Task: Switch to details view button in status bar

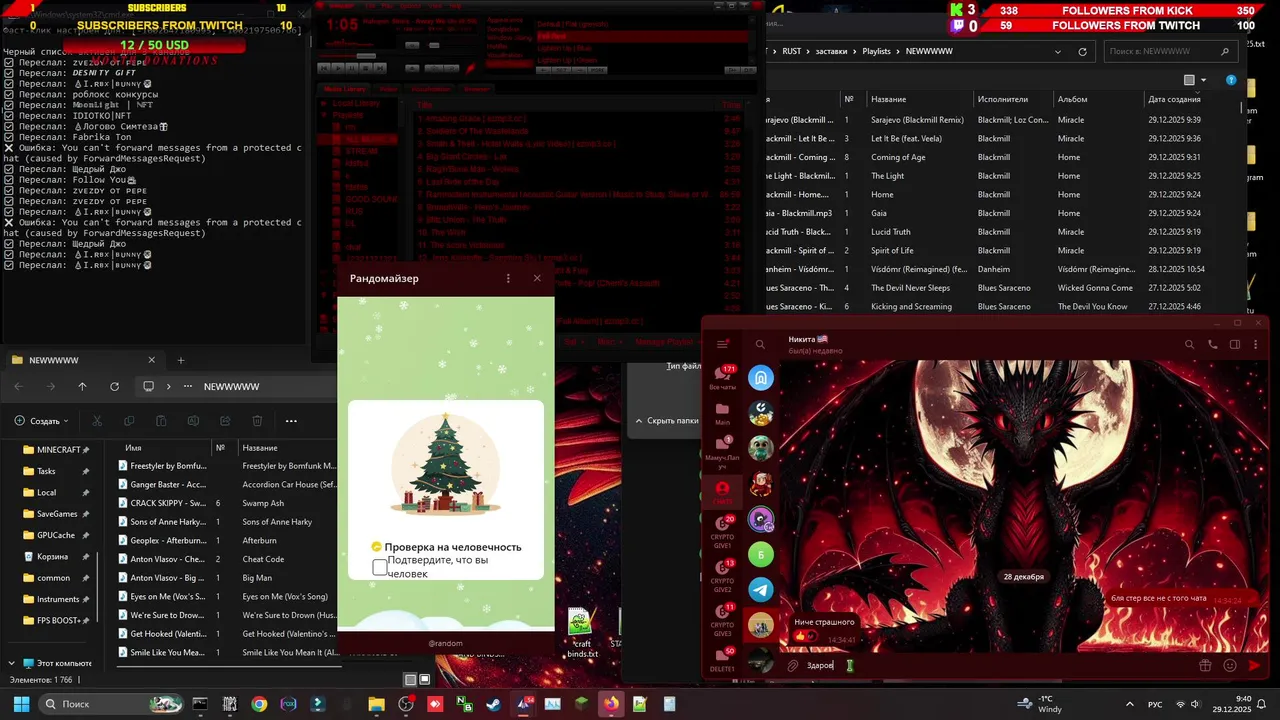Action: click(x=410, y=680)
